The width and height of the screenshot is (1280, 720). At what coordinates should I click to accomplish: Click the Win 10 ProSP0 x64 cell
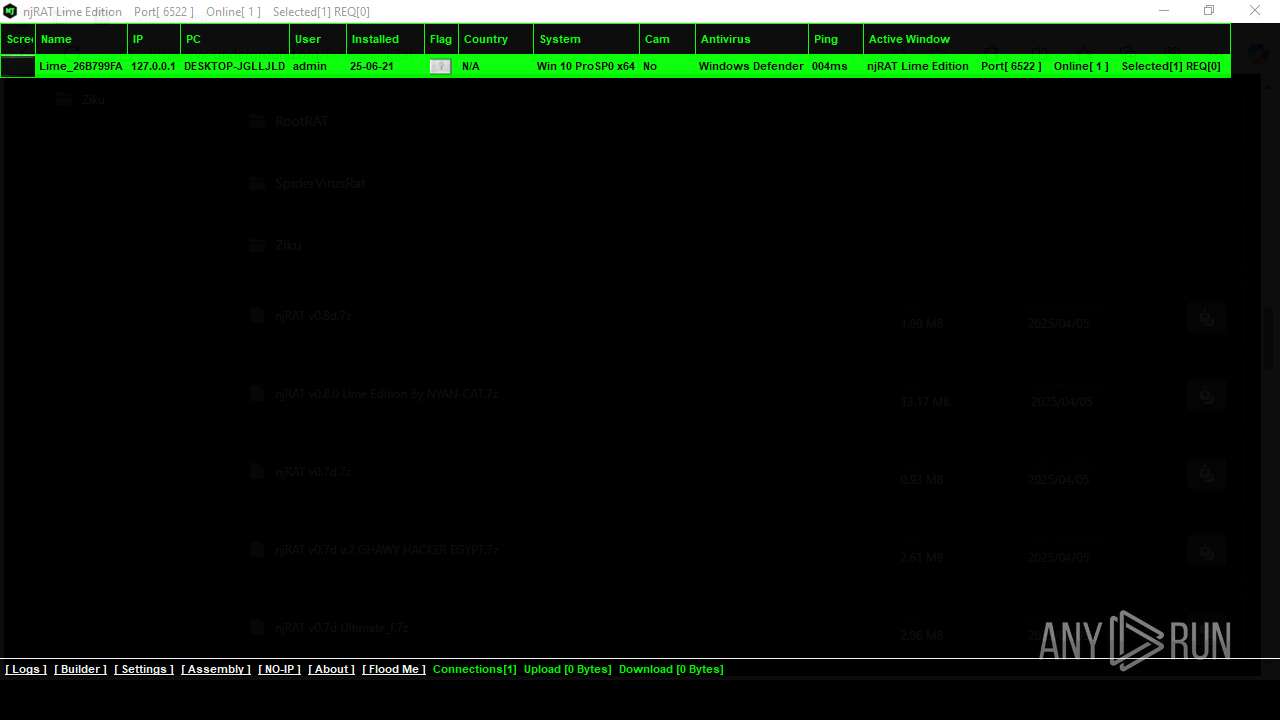(586, 66)
